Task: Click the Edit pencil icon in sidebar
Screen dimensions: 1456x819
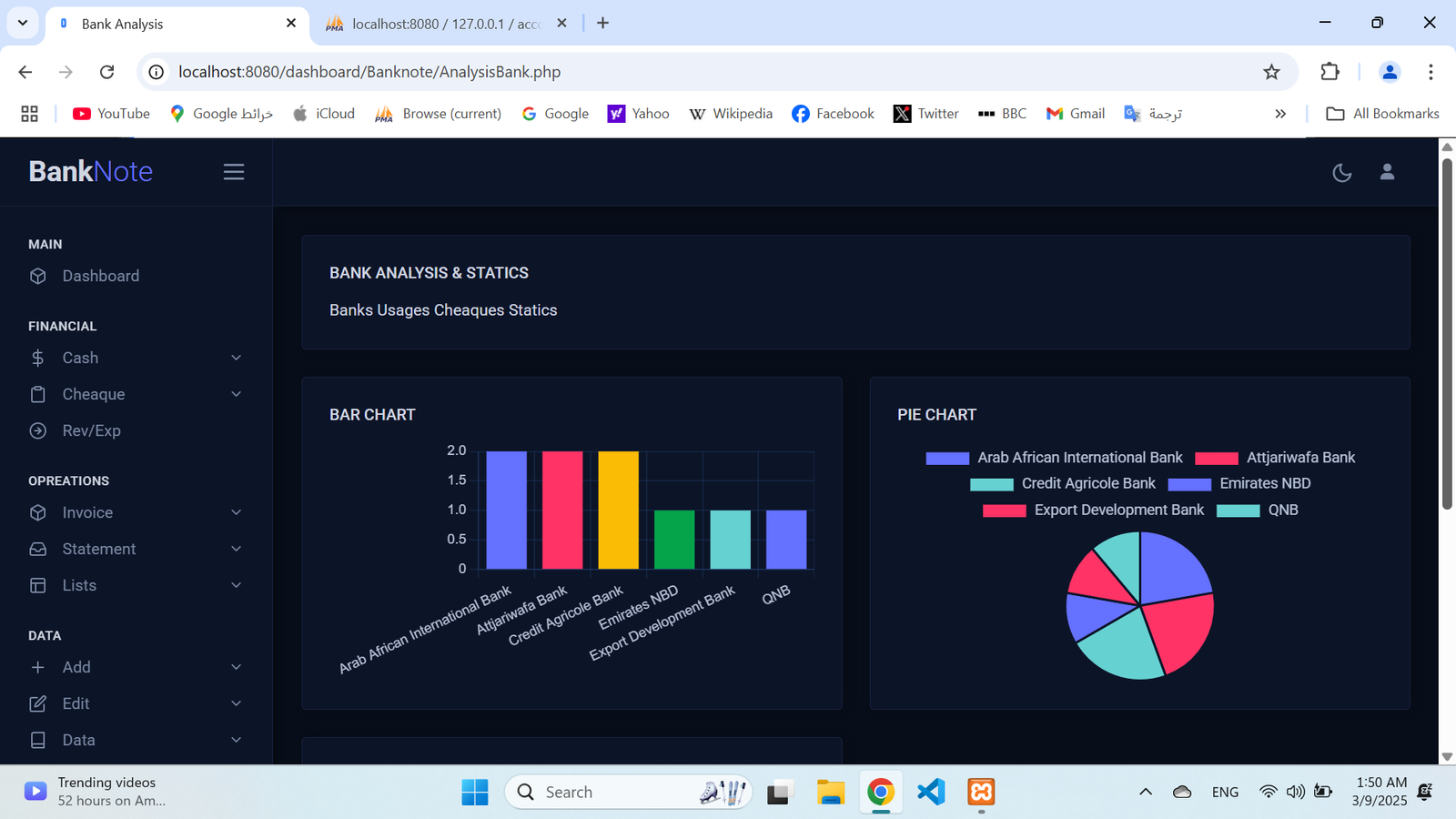Action: [x=38, y=703]
